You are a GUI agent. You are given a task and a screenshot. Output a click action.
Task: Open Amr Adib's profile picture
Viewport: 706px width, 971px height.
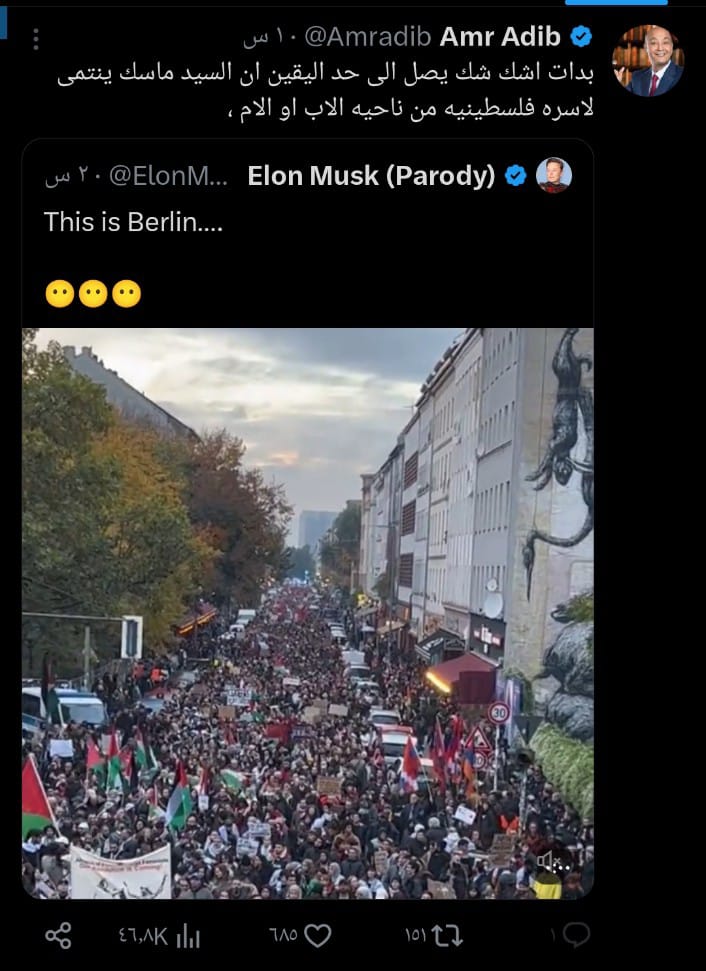click(x=648, y=61)
